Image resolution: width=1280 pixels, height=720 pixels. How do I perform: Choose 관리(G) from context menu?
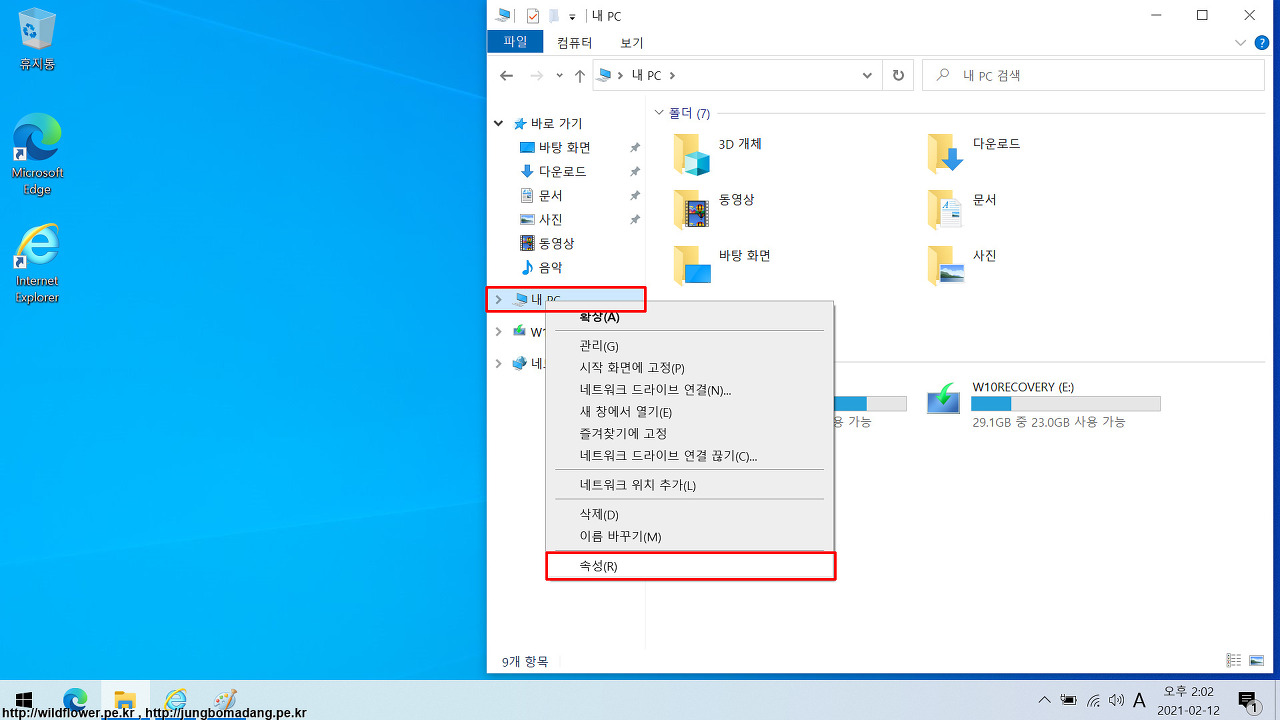(x=689, y=346)
